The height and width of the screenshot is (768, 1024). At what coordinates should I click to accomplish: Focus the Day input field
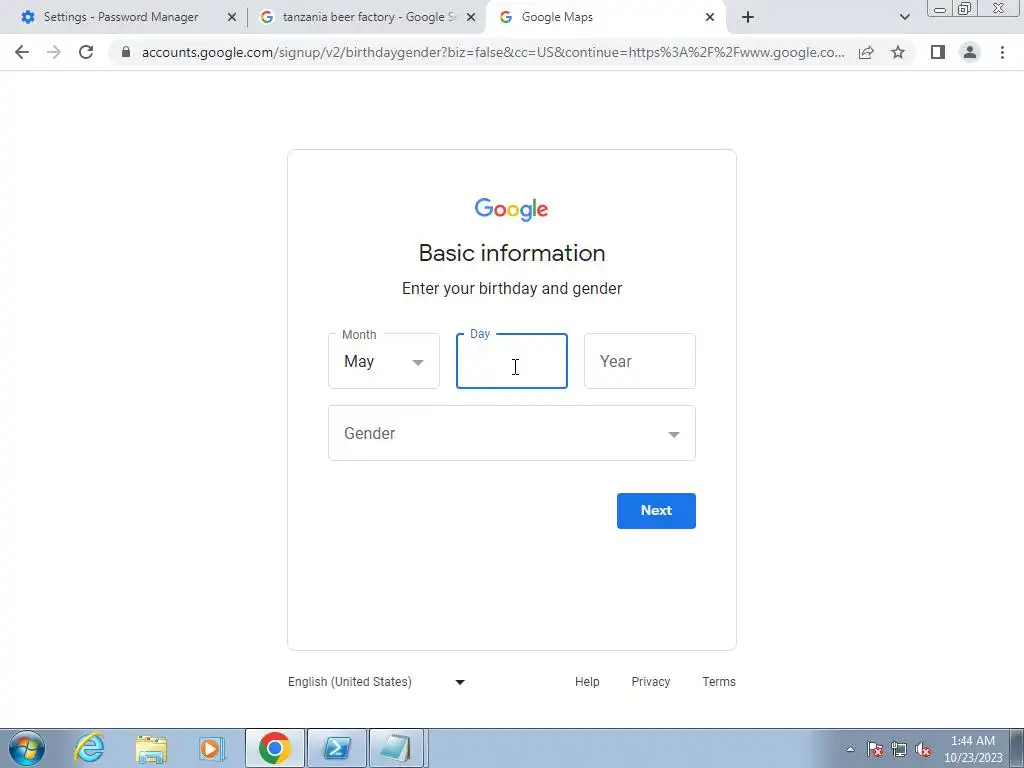click(x=512, y=361)
